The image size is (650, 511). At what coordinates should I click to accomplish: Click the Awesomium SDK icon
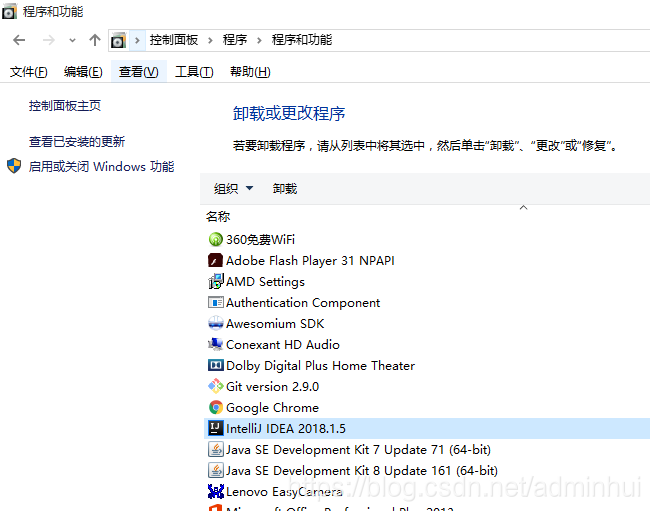coord(216,323)
